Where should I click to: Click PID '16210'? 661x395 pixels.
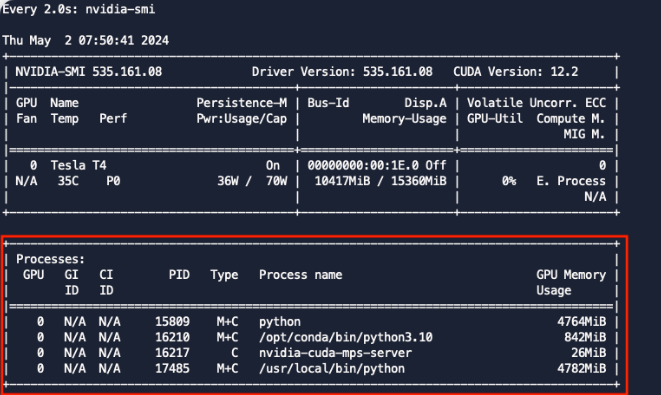(x=172, y=337)
